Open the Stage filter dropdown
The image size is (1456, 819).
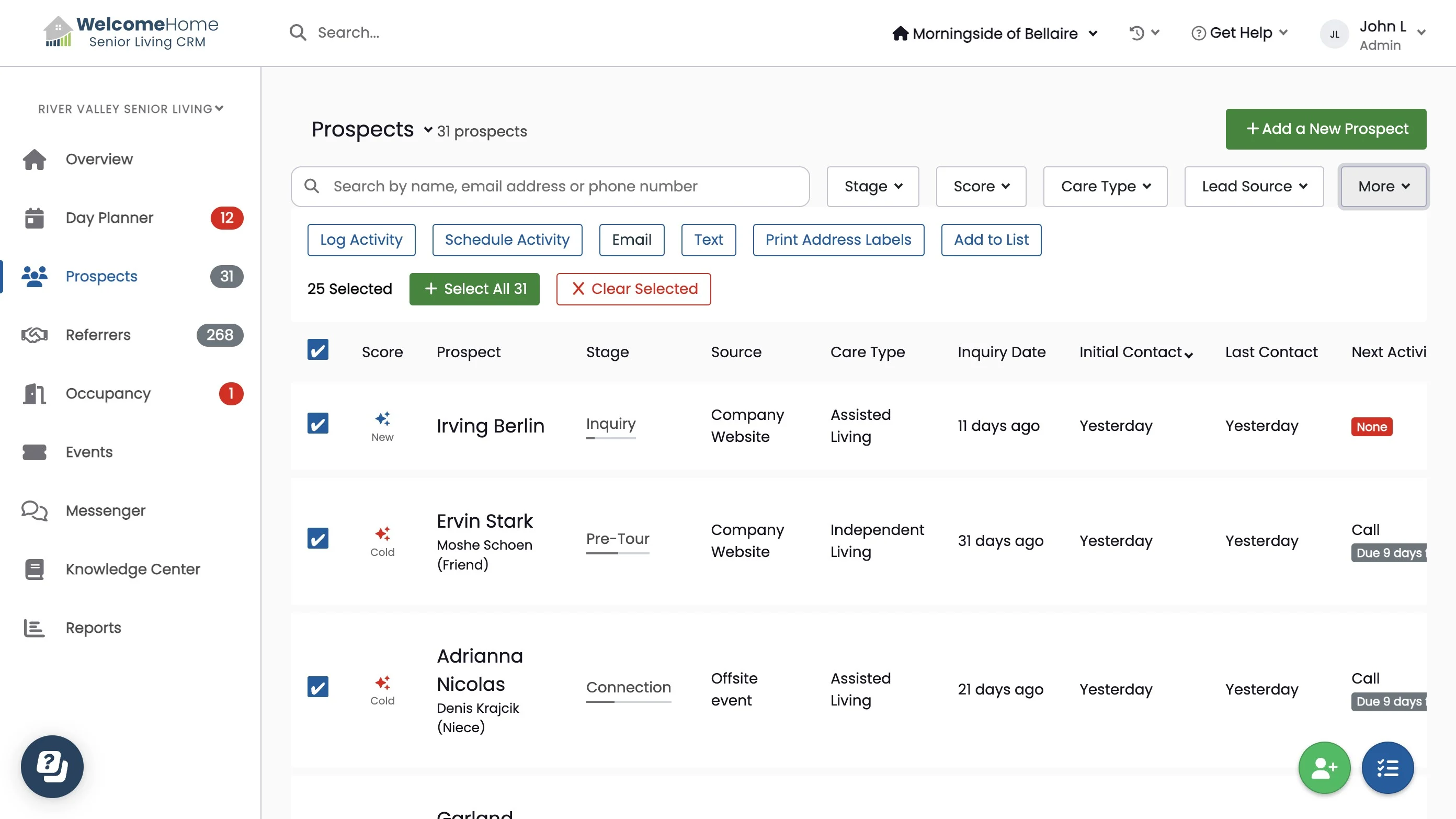873,187
